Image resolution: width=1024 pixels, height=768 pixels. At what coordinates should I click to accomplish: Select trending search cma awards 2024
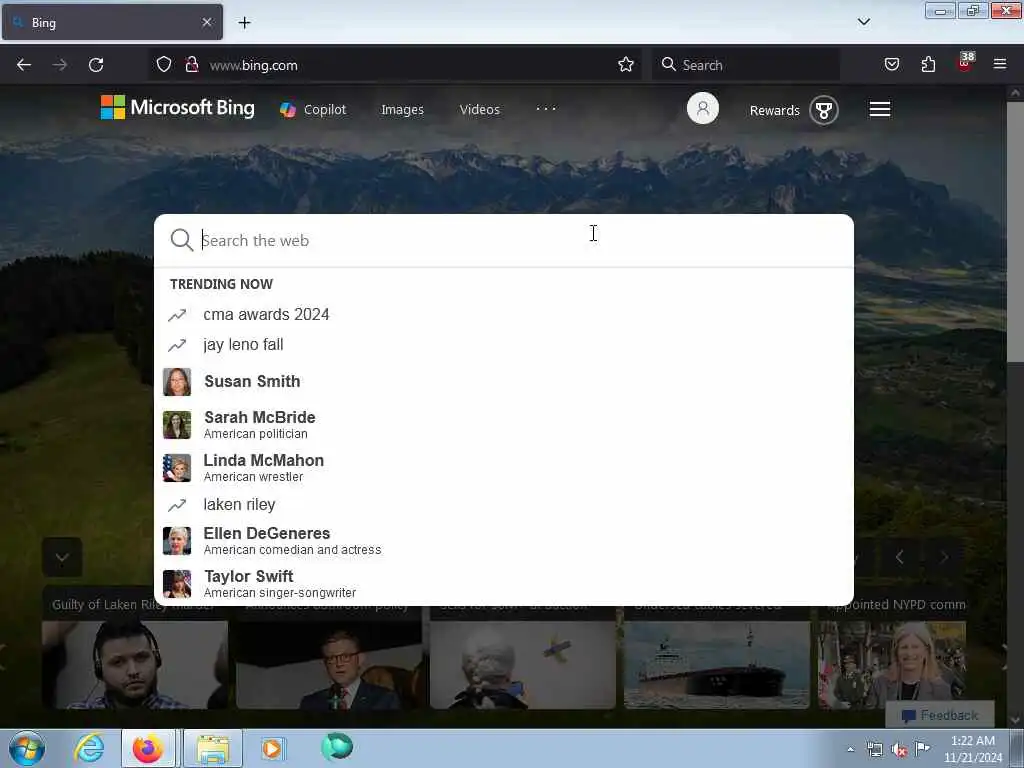coord(504,315)
